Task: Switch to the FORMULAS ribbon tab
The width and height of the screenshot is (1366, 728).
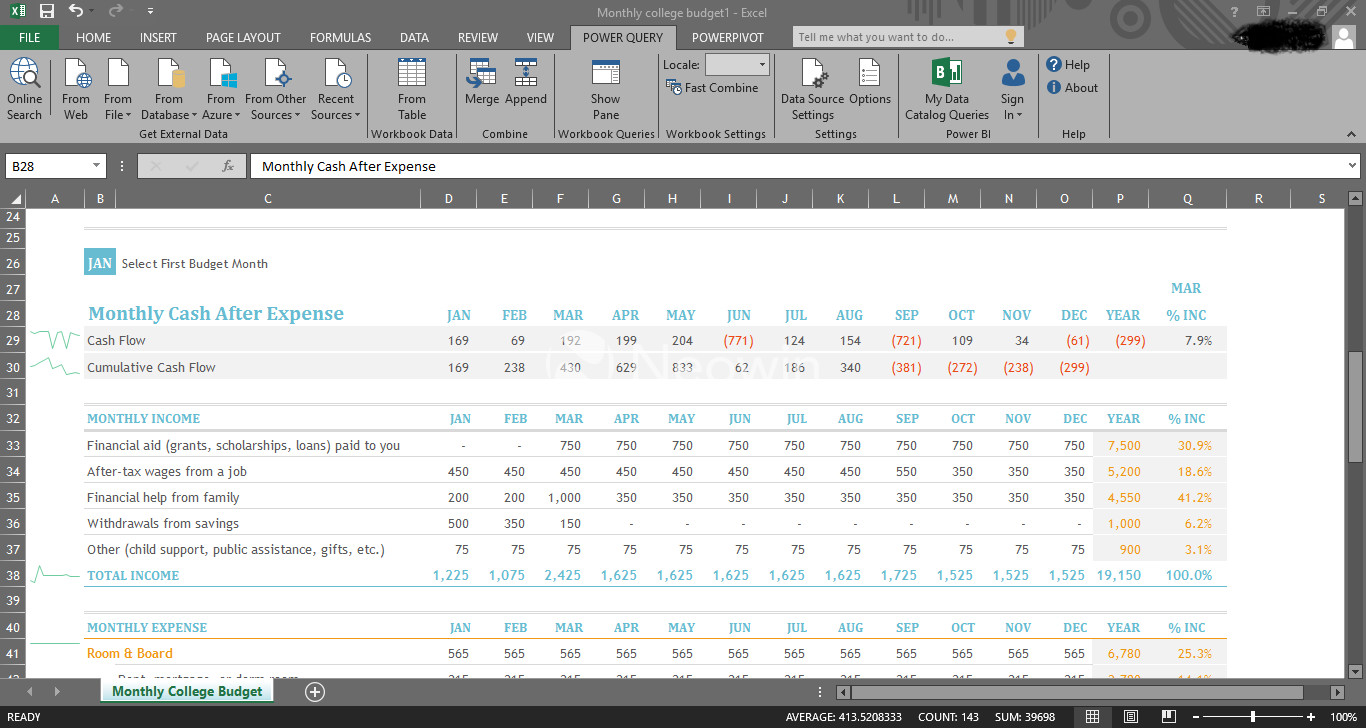Action: pyautogui.click(x=340, y=37)
